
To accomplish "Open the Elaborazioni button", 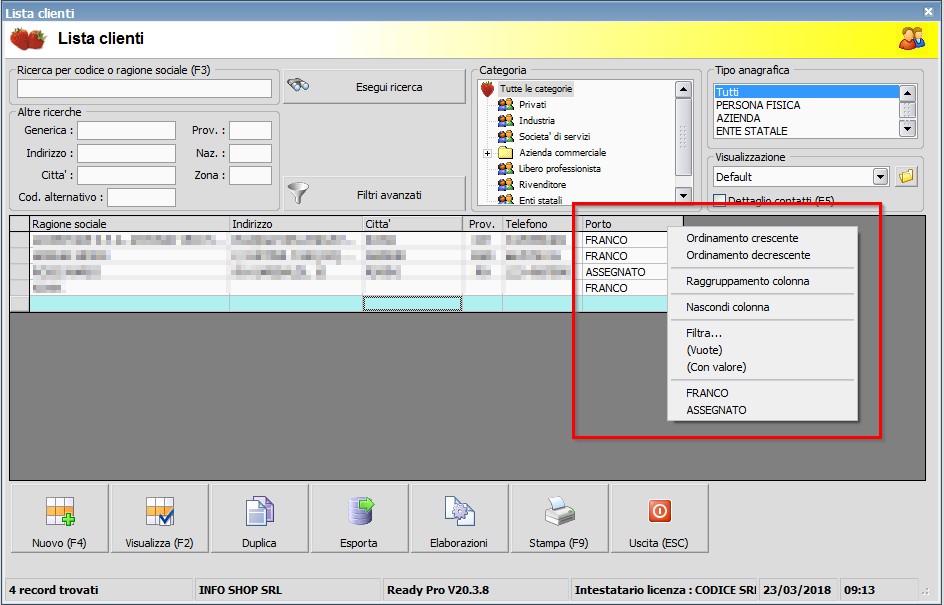I will coord(459,518).
